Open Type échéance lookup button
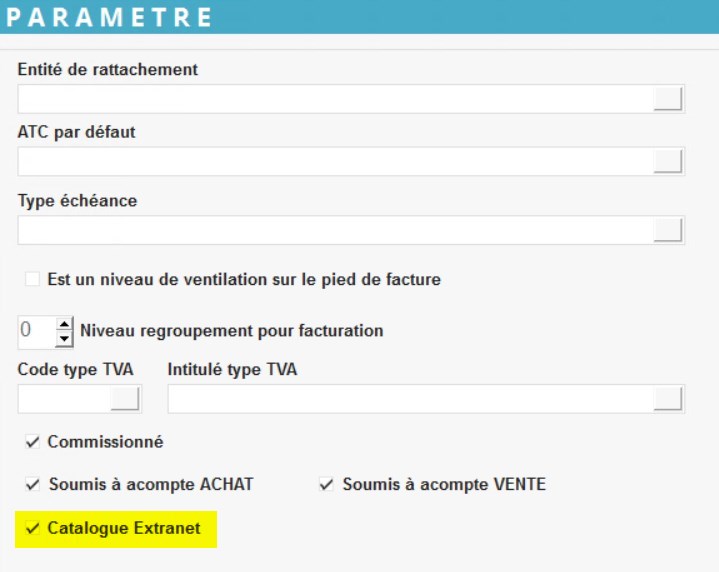Screen dimensions: 719x572 (667, 229)
